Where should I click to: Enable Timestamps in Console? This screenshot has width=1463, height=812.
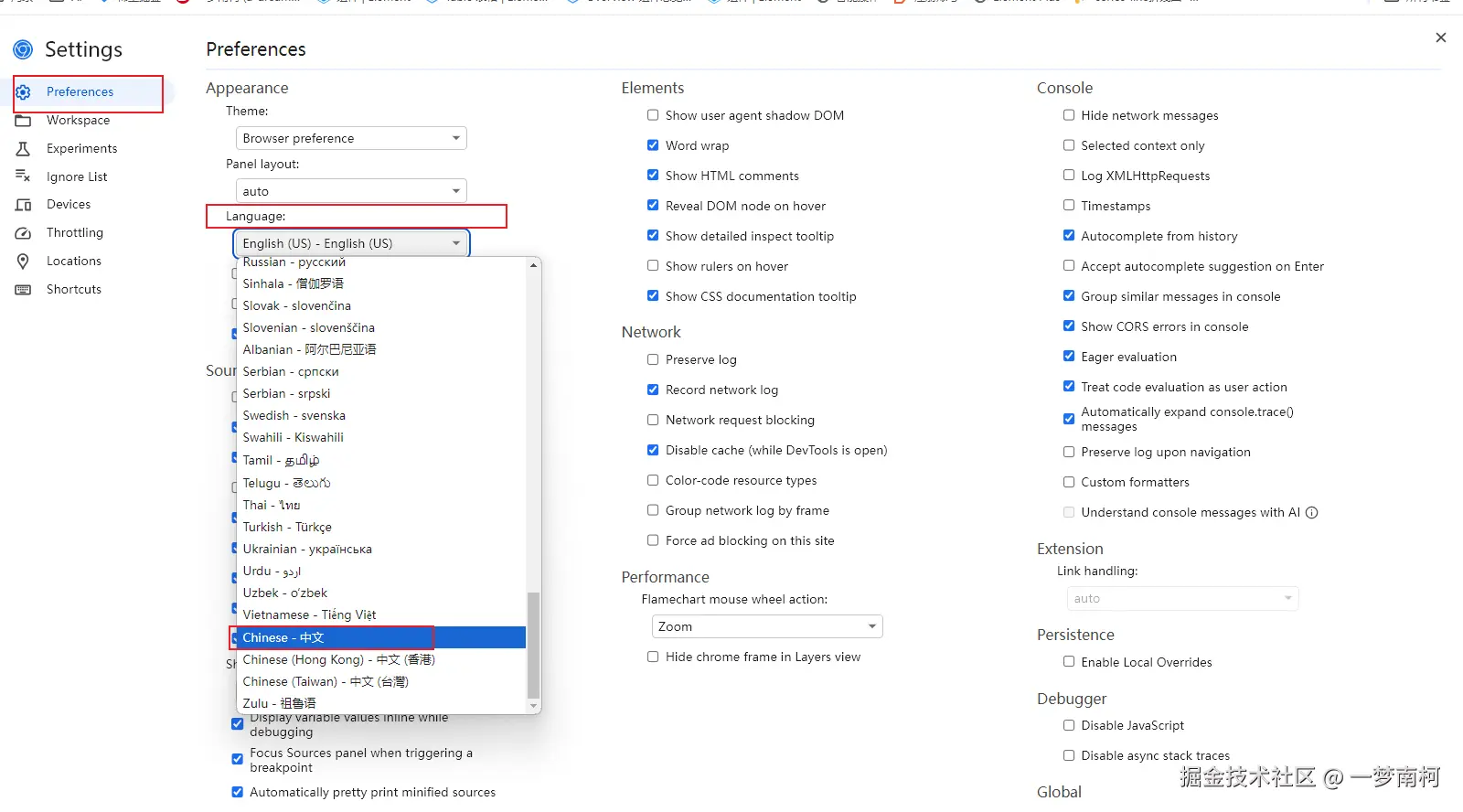1069,206
